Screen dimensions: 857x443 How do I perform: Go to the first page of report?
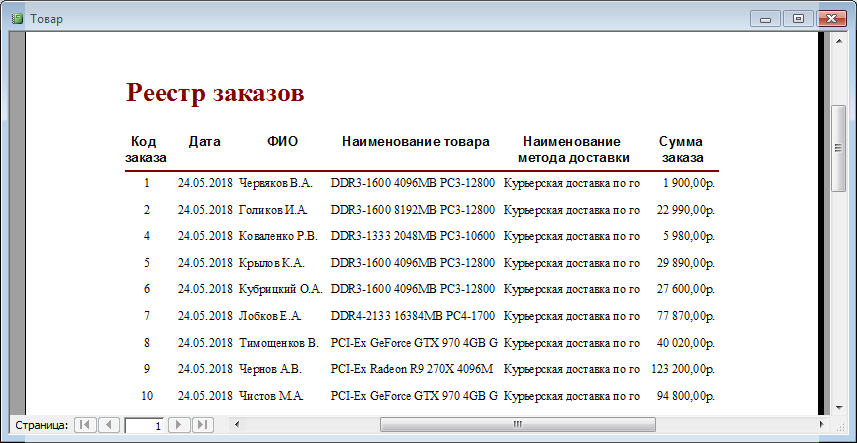point(86,425)
